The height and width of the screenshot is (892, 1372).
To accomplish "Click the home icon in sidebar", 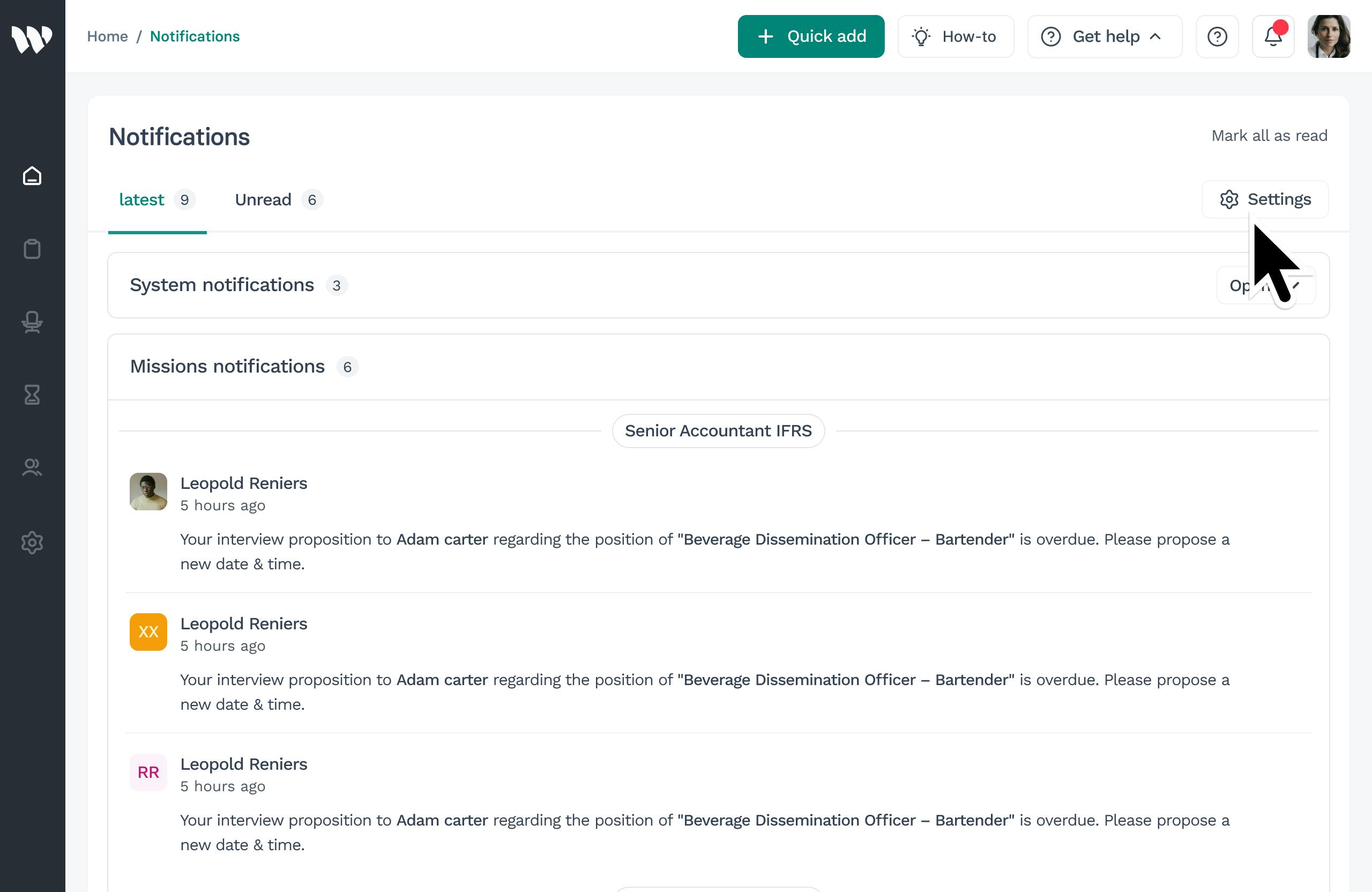I will click(32, 176).
